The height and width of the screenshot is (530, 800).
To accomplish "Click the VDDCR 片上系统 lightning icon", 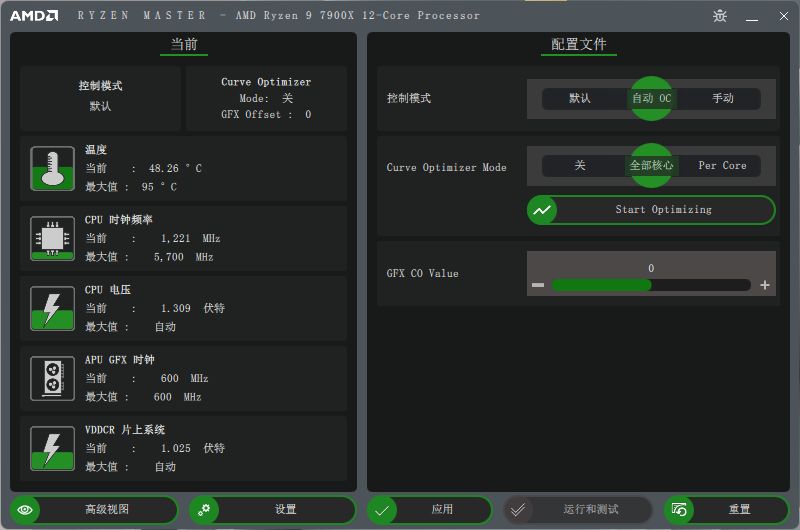I will (53, 448).
